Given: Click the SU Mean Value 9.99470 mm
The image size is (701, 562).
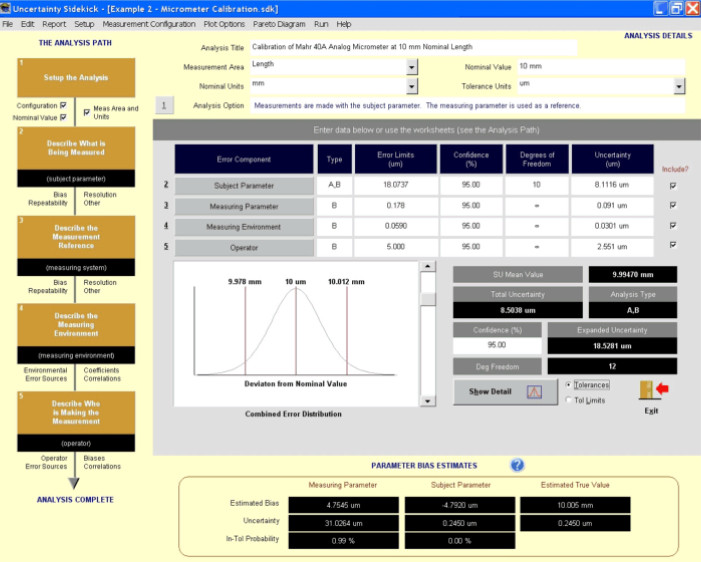Looking at the screenshot, I should pos(633,275).
